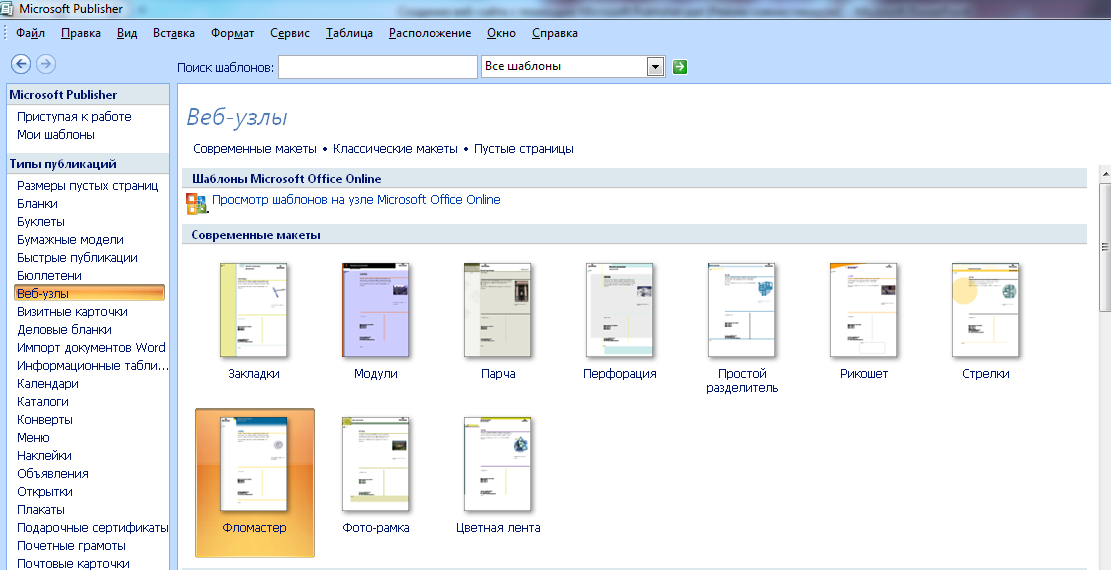Image resolution: width=1111 pixels, height=570 pixels.
Task: Select the 'Цветная лента' template thumbnail
Action: pyautogui.click(x=497, y=464)
